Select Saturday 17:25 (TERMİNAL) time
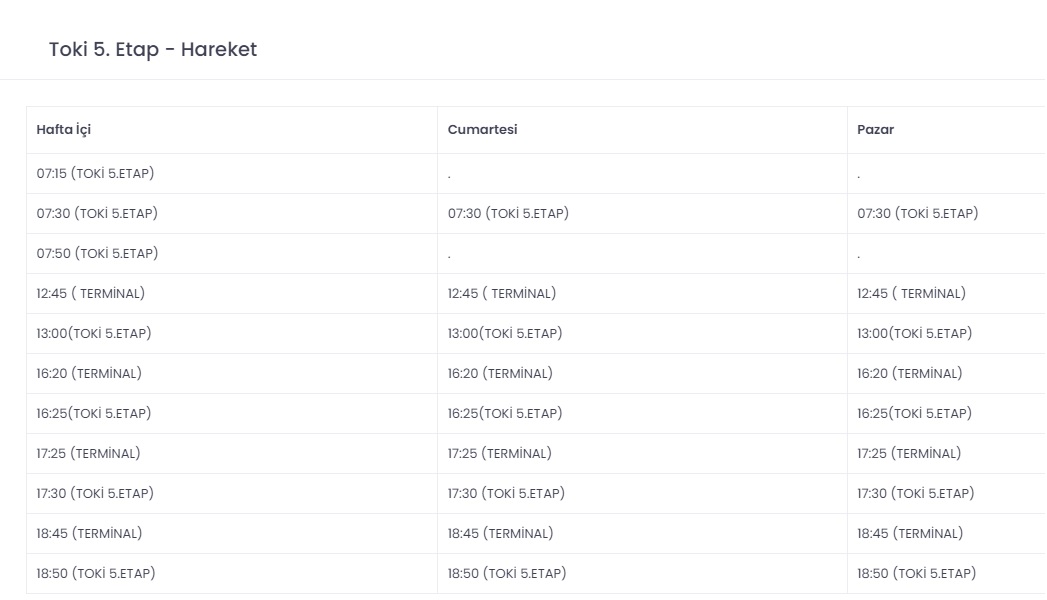The width and height of the screenshot is (1047, 600). 499,454
